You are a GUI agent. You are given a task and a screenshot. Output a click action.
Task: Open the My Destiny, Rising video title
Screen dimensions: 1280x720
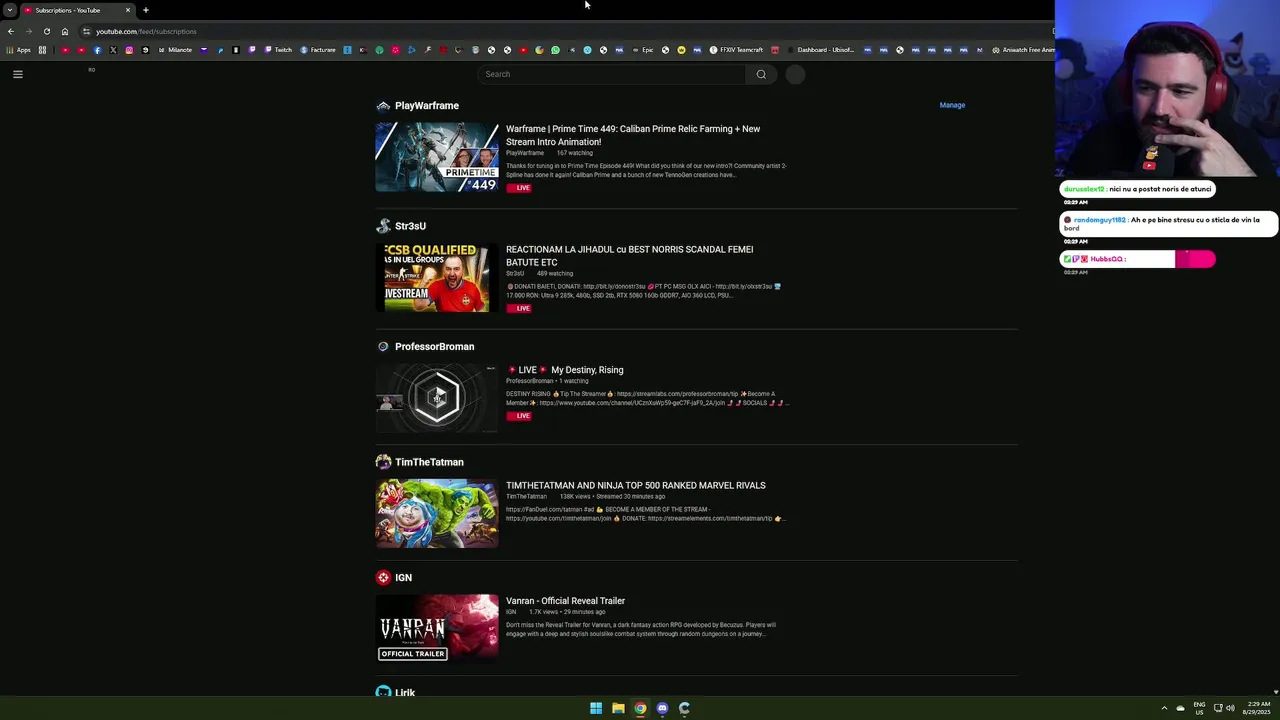(x=565, y=370)
